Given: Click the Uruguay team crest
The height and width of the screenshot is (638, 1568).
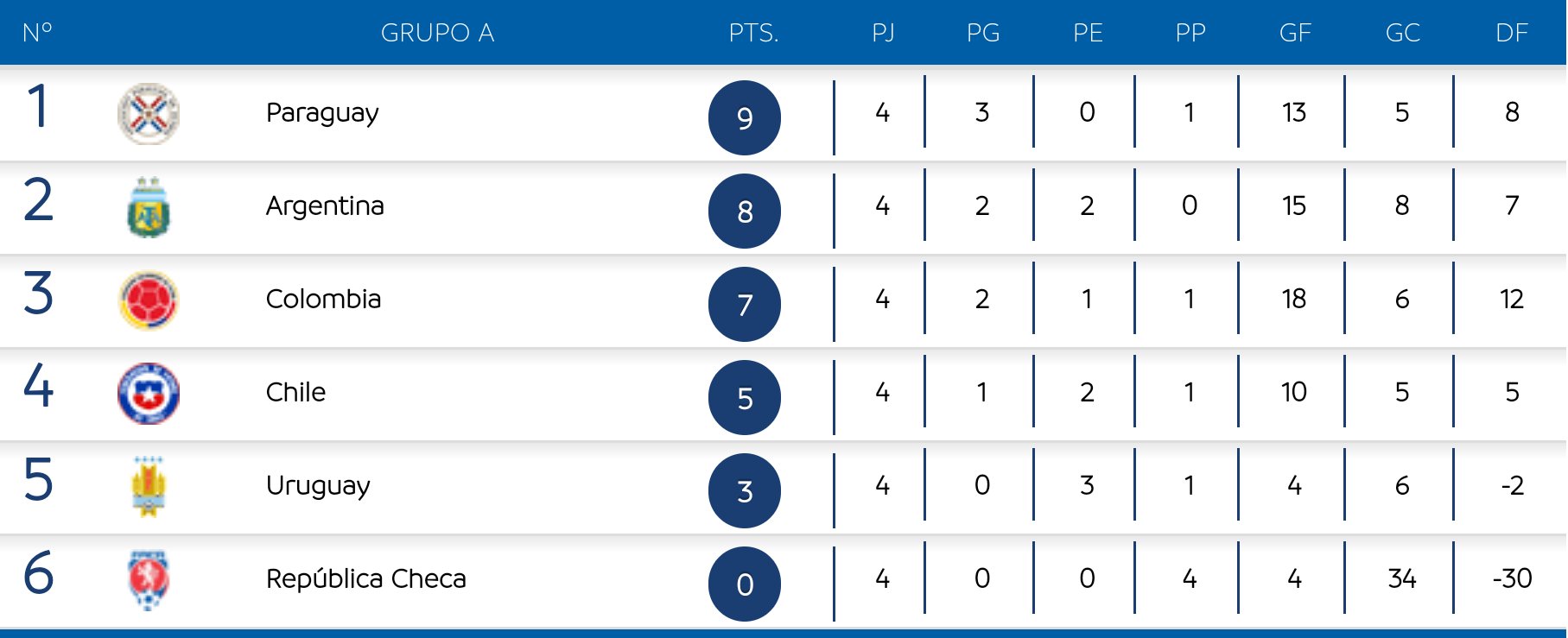Looking at the screenshot, I should (x=149, y=487).
